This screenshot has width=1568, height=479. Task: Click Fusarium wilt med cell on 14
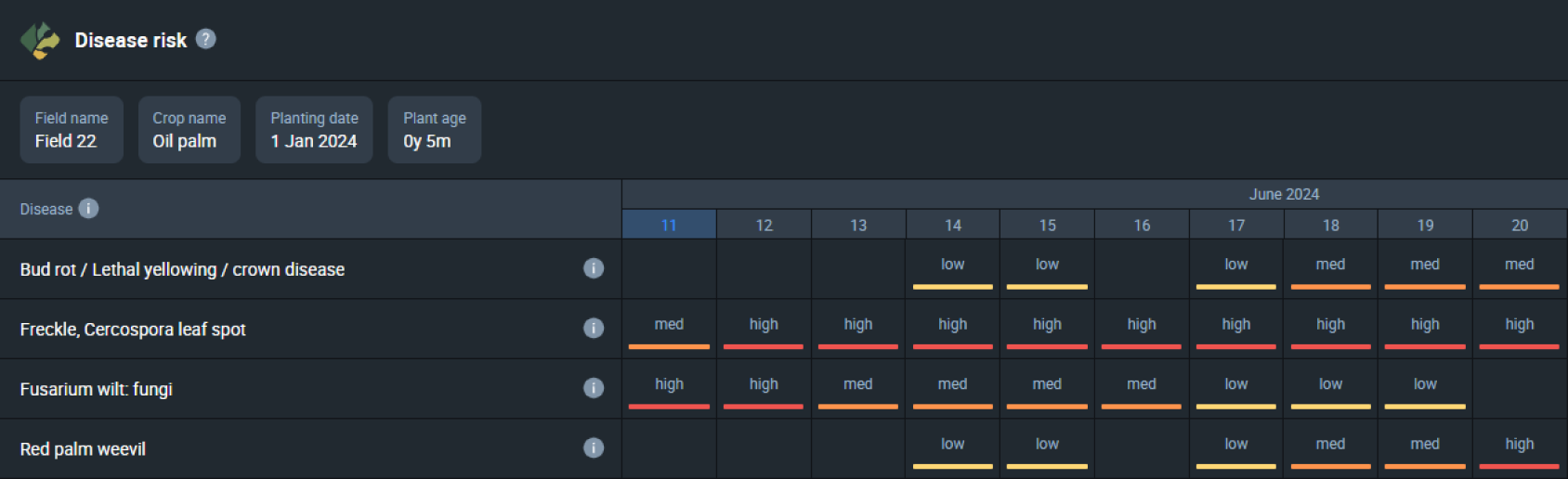[953, 389]
